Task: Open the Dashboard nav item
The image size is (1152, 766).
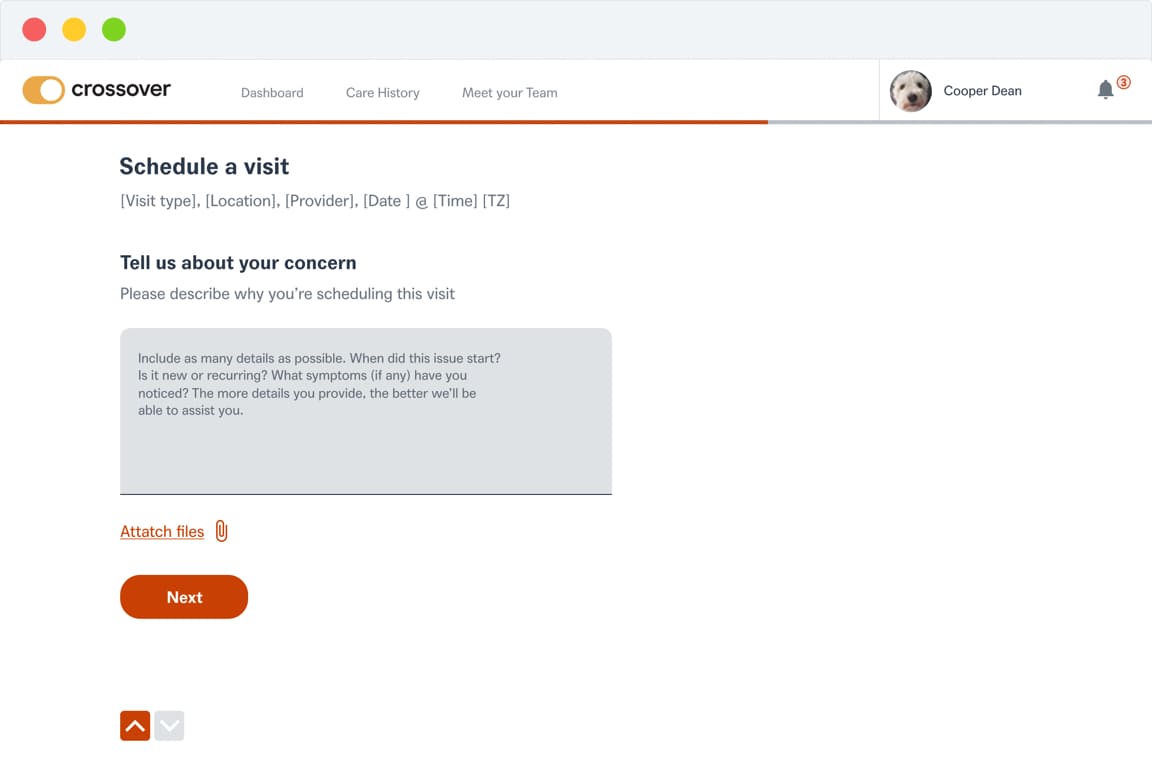Action: pyautogui.click(x=272, y=93)
